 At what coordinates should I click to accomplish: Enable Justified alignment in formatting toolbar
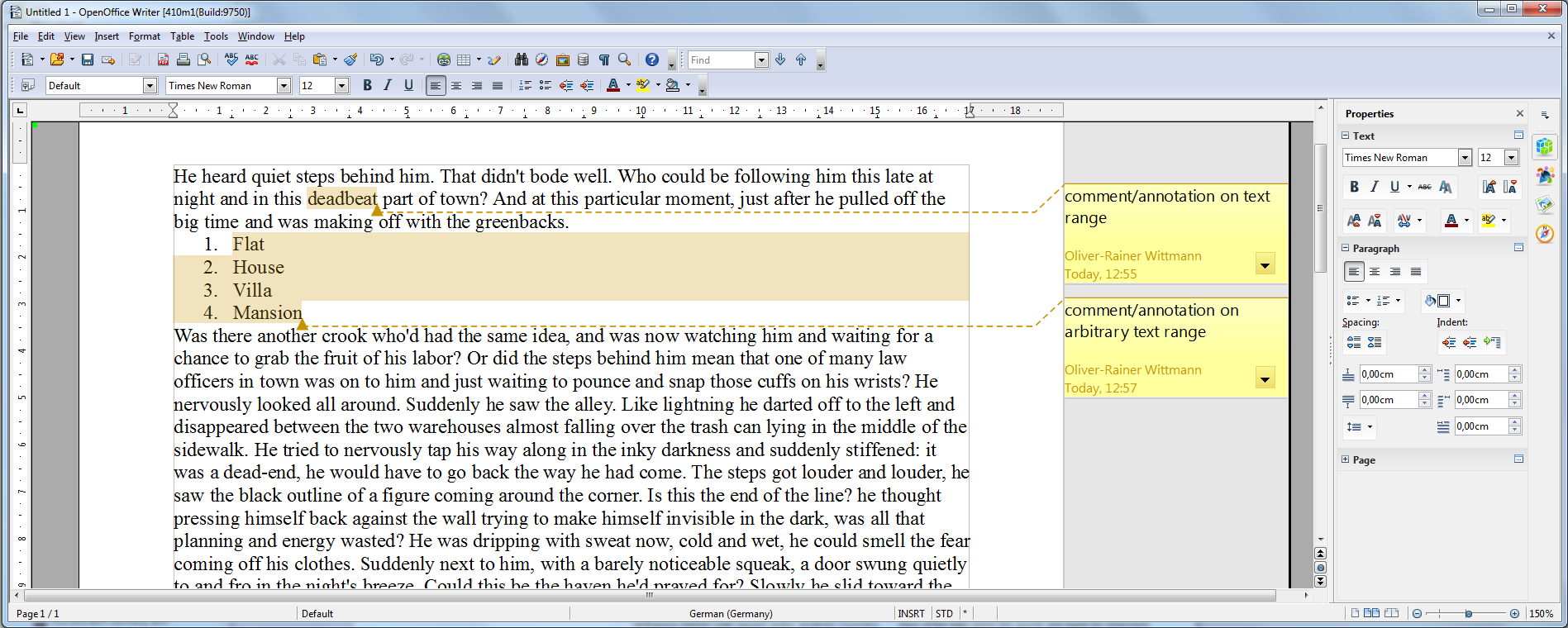(x=498, y=85)
